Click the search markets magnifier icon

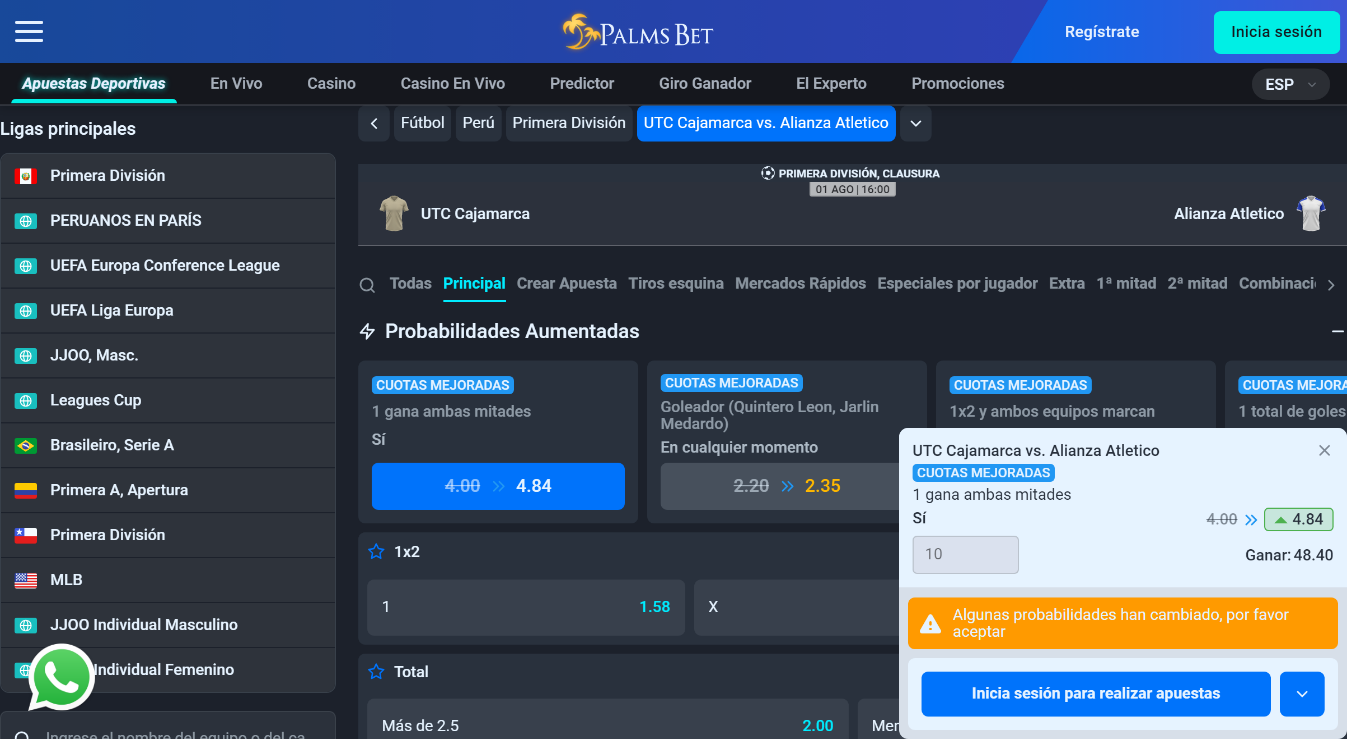367,285
